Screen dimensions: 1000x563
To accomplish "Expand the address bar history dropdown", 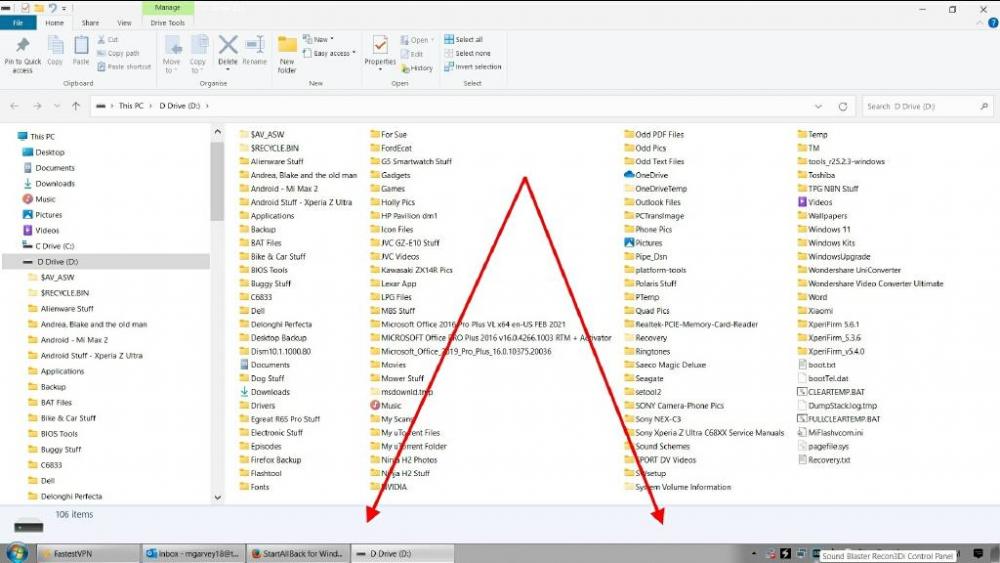I will tap(821, 106).
